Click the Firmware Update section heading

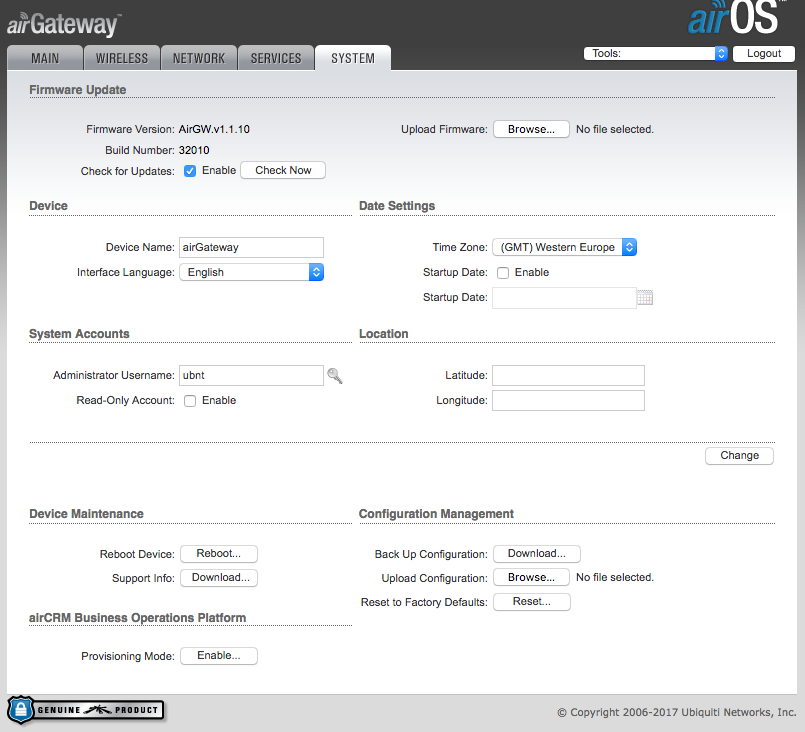(x=78, y=90)
